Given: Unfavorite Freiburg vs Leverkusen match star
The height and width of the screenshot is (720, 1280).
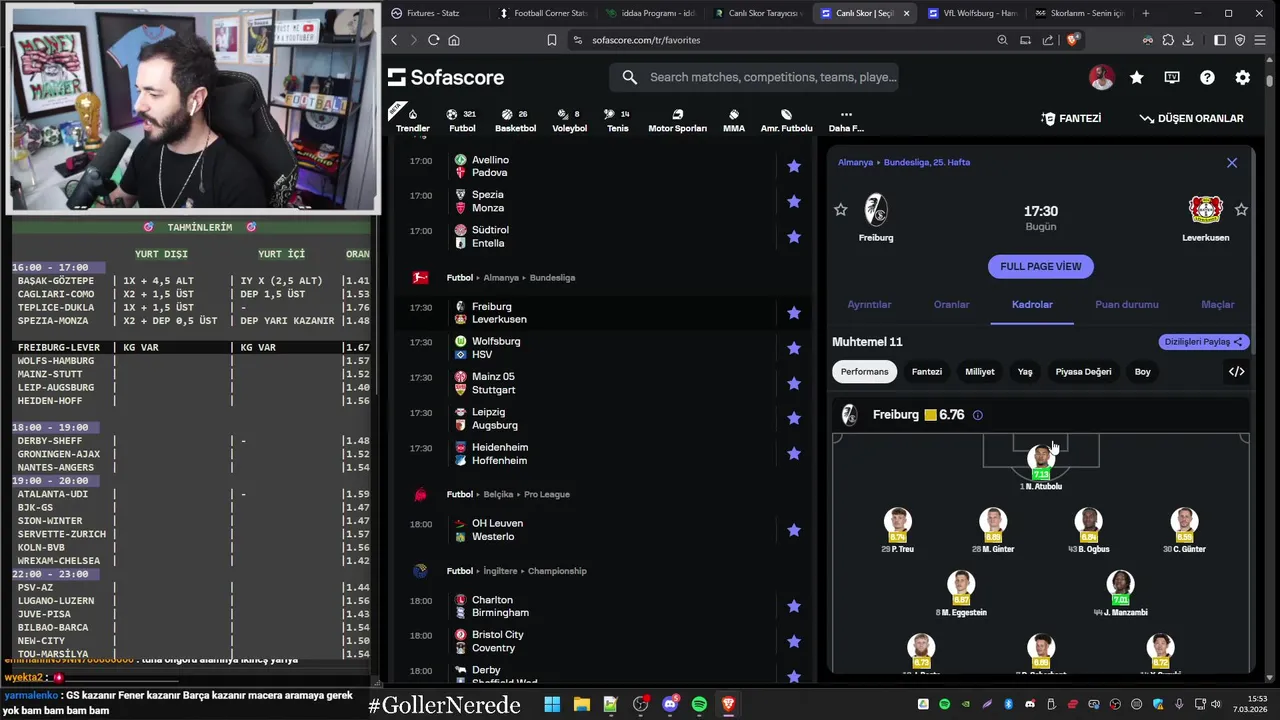Looking at the screenshot, I should [794, 313].
